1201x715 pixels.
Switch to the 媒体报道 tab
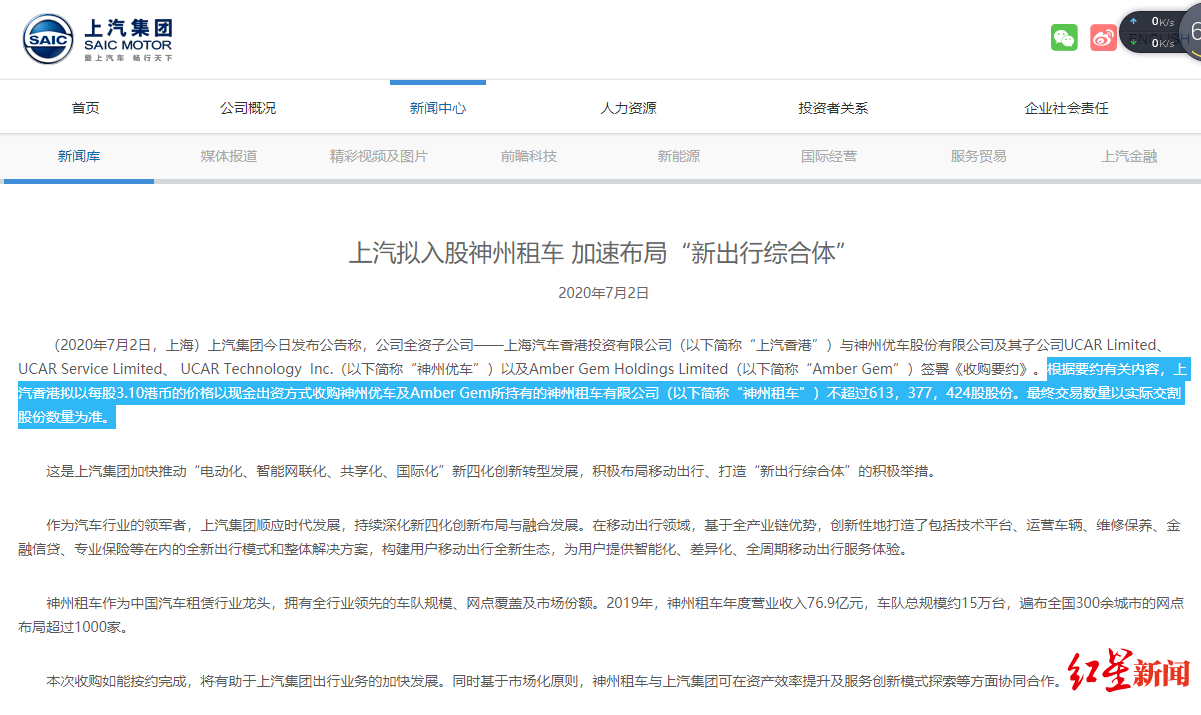point(229,156)
